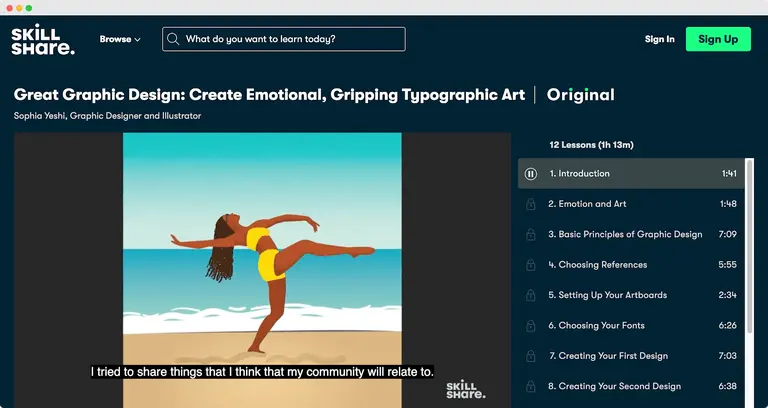
Task: Focus the "What do you want to learn today?" search field
Action: (284, 39)
